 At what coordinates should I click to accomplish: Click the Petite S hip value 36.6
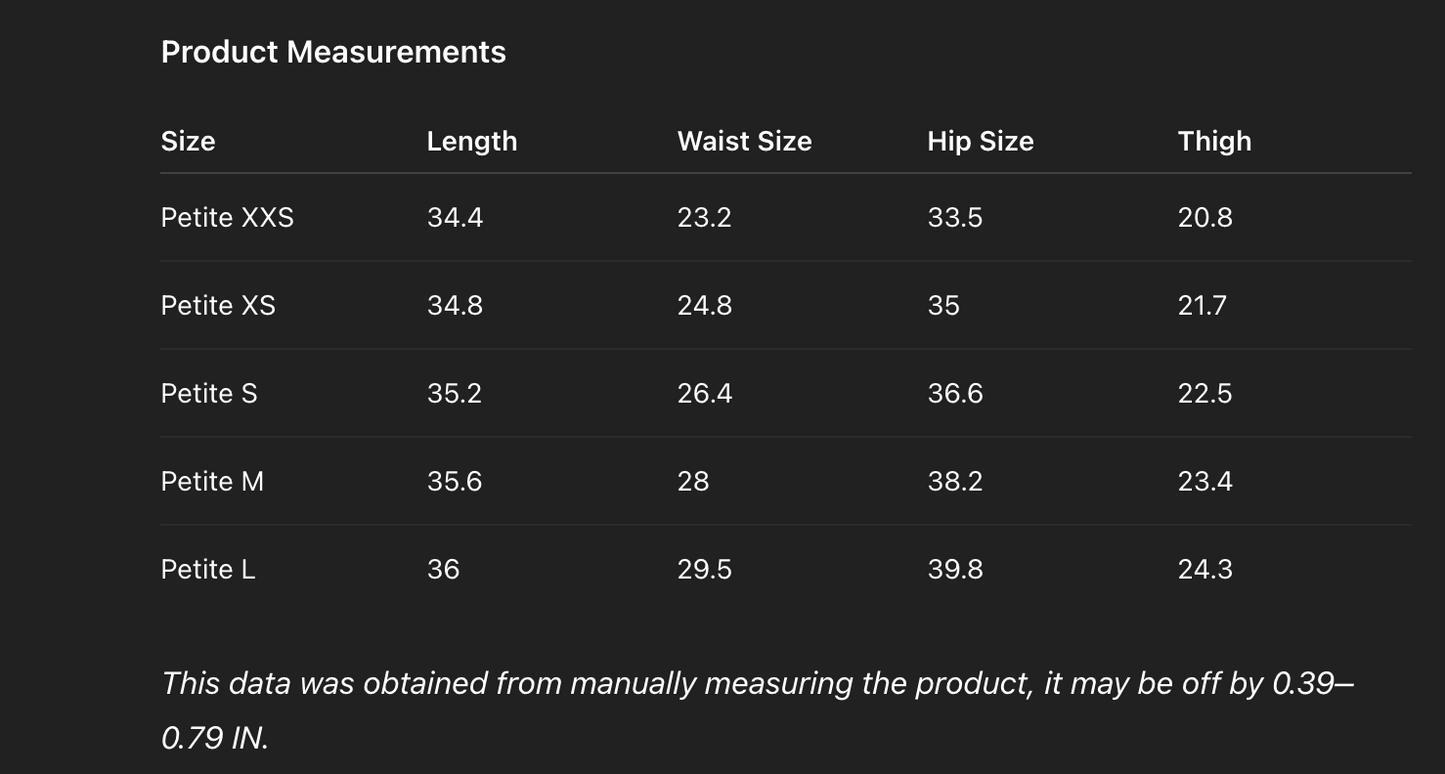point(955,393)
